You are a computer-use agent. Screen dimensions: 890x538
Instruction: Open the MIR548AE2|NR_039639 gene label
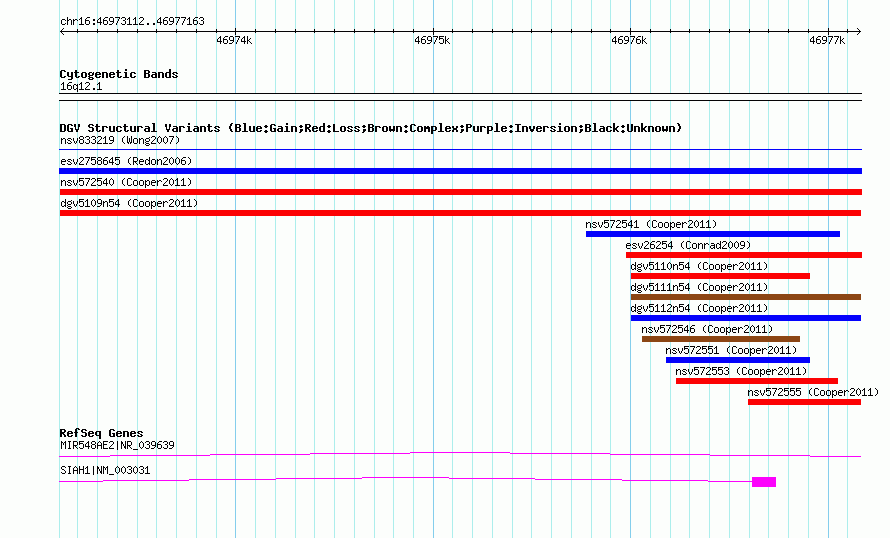coord(117,445)
